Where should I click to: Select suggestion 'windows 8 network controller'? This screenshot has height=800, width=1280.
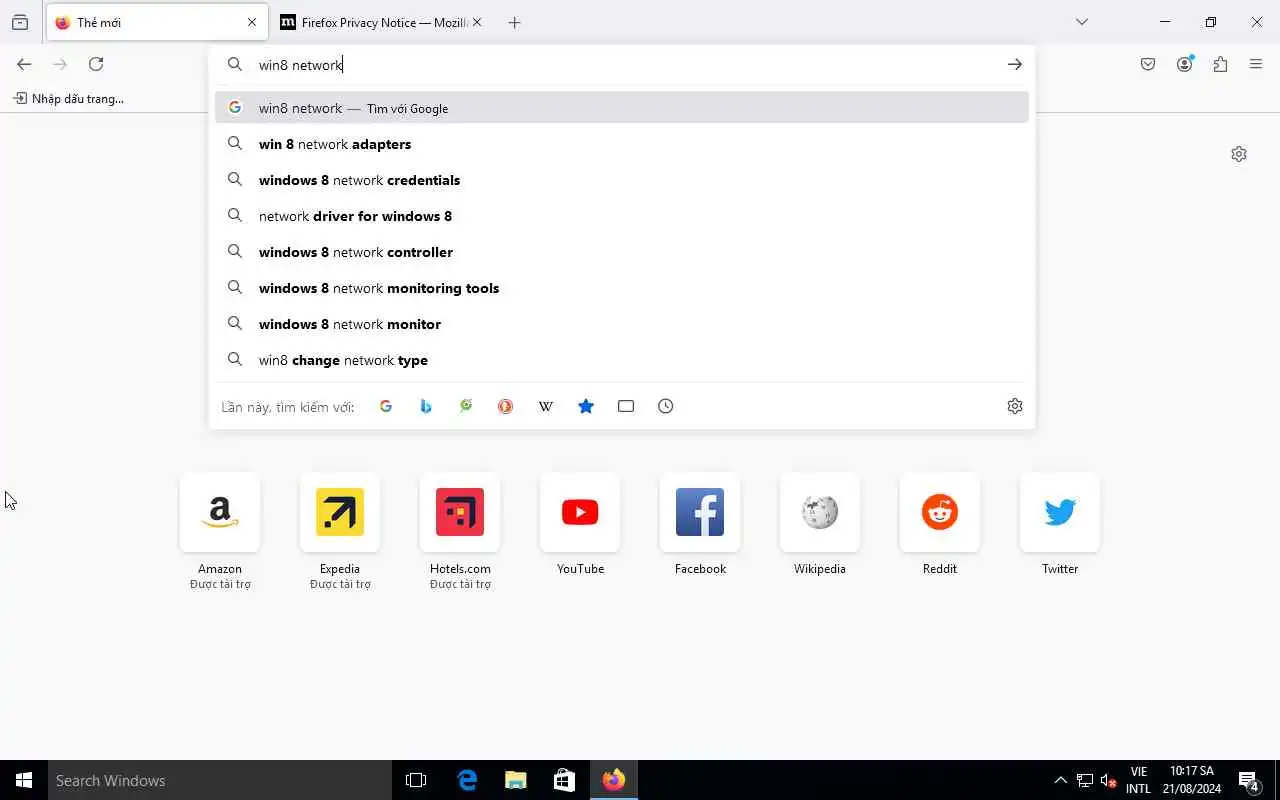pos(621,252)
